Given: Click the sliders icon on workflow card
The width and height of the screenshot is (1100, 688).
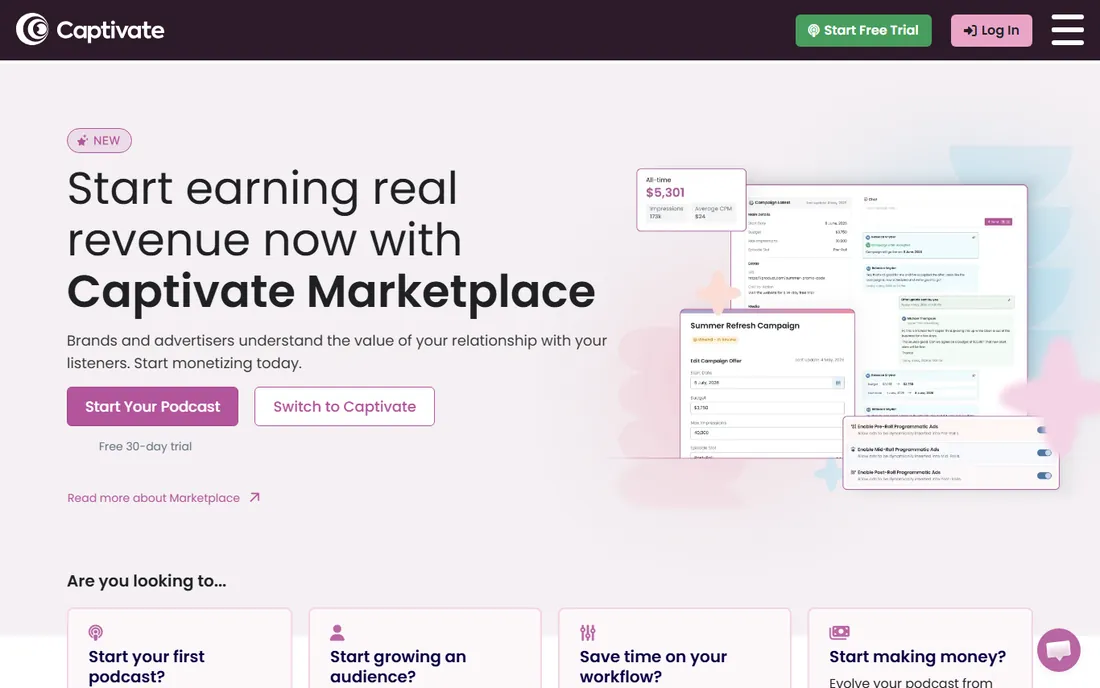Looking at the screenshot, I should click(x=588, y=633).
